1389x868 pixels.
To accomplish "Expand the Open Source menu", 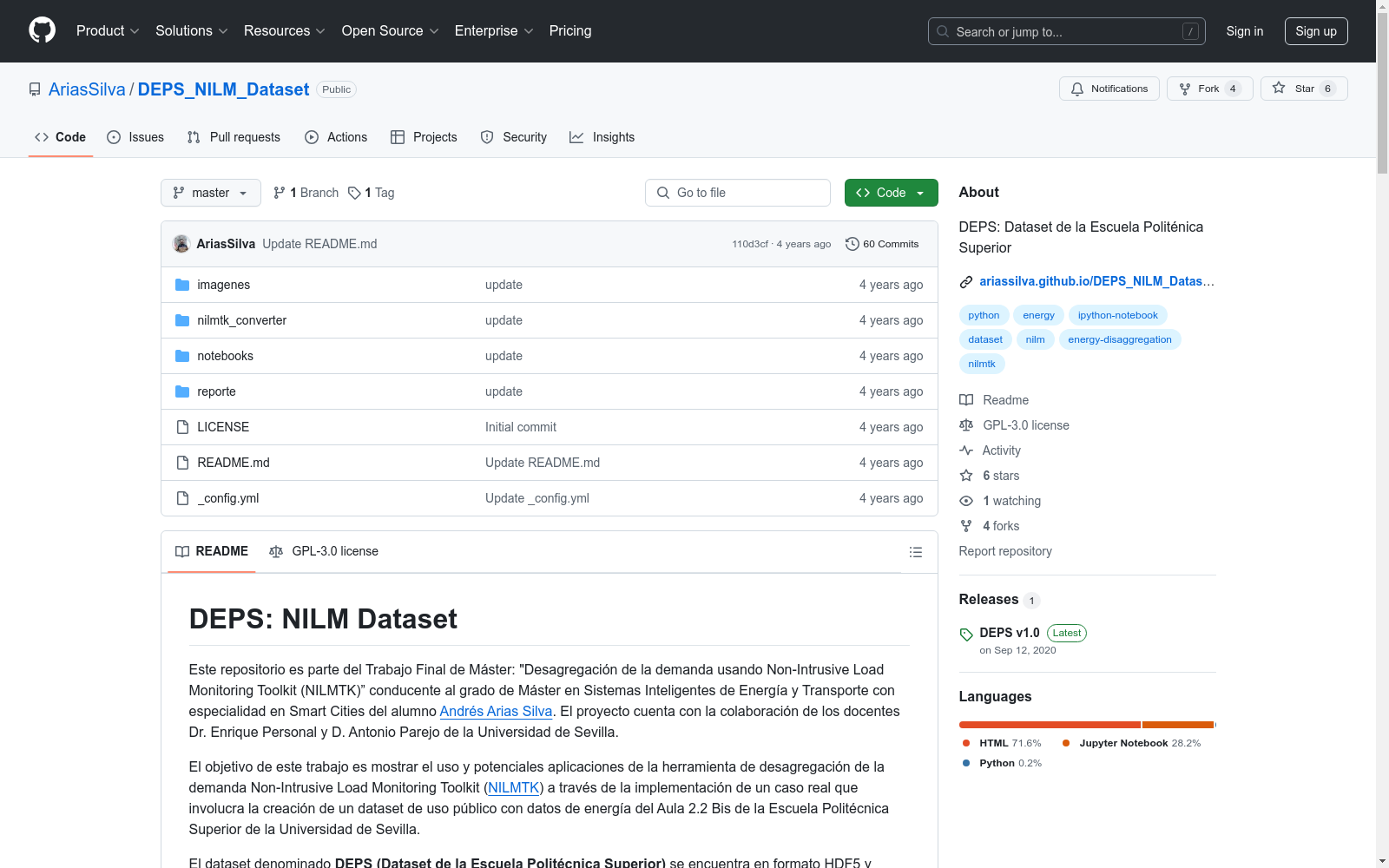I will point(391,31).
